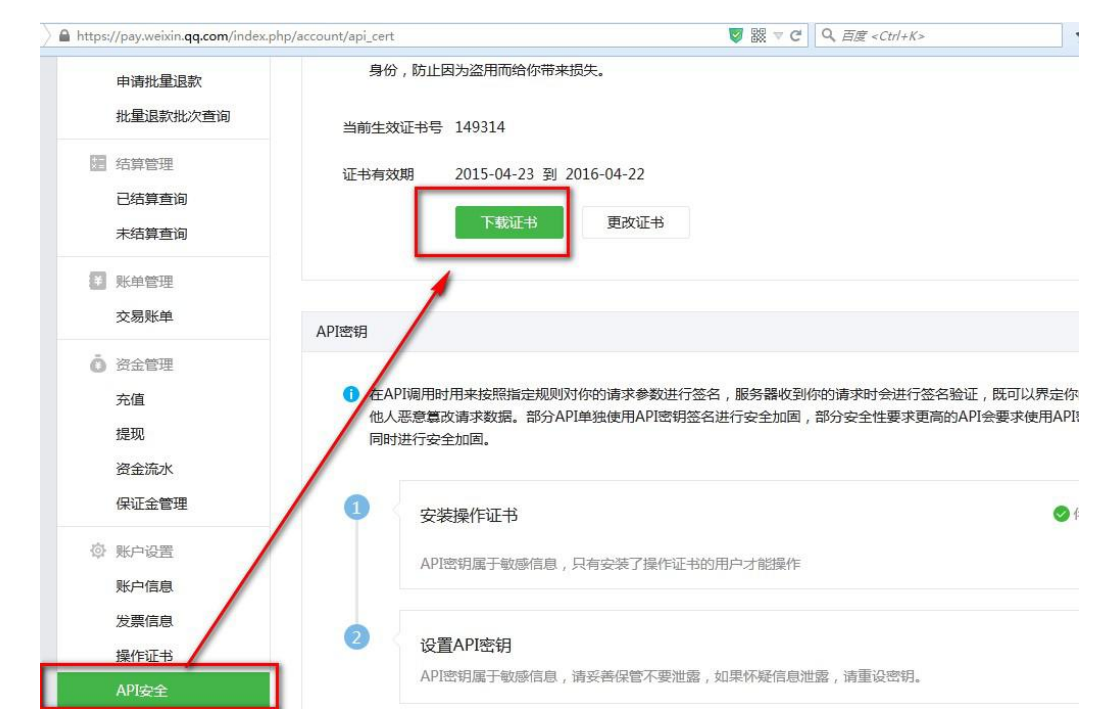Open the 操作证书 sidebar item
The height and width of the screenshot is (728, 1117).
pyautogui.click(x=144, y=656)
